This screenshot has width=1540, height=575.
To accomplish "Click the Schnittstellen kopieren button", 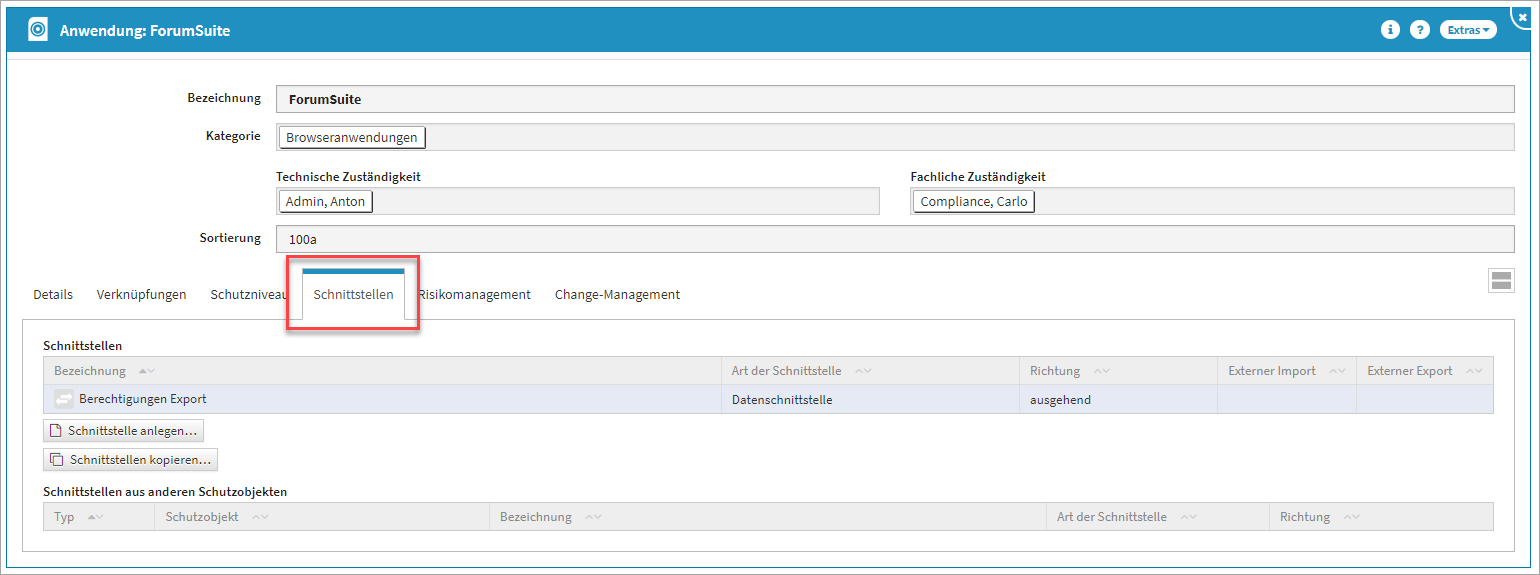I will click(x=131, y=460).
